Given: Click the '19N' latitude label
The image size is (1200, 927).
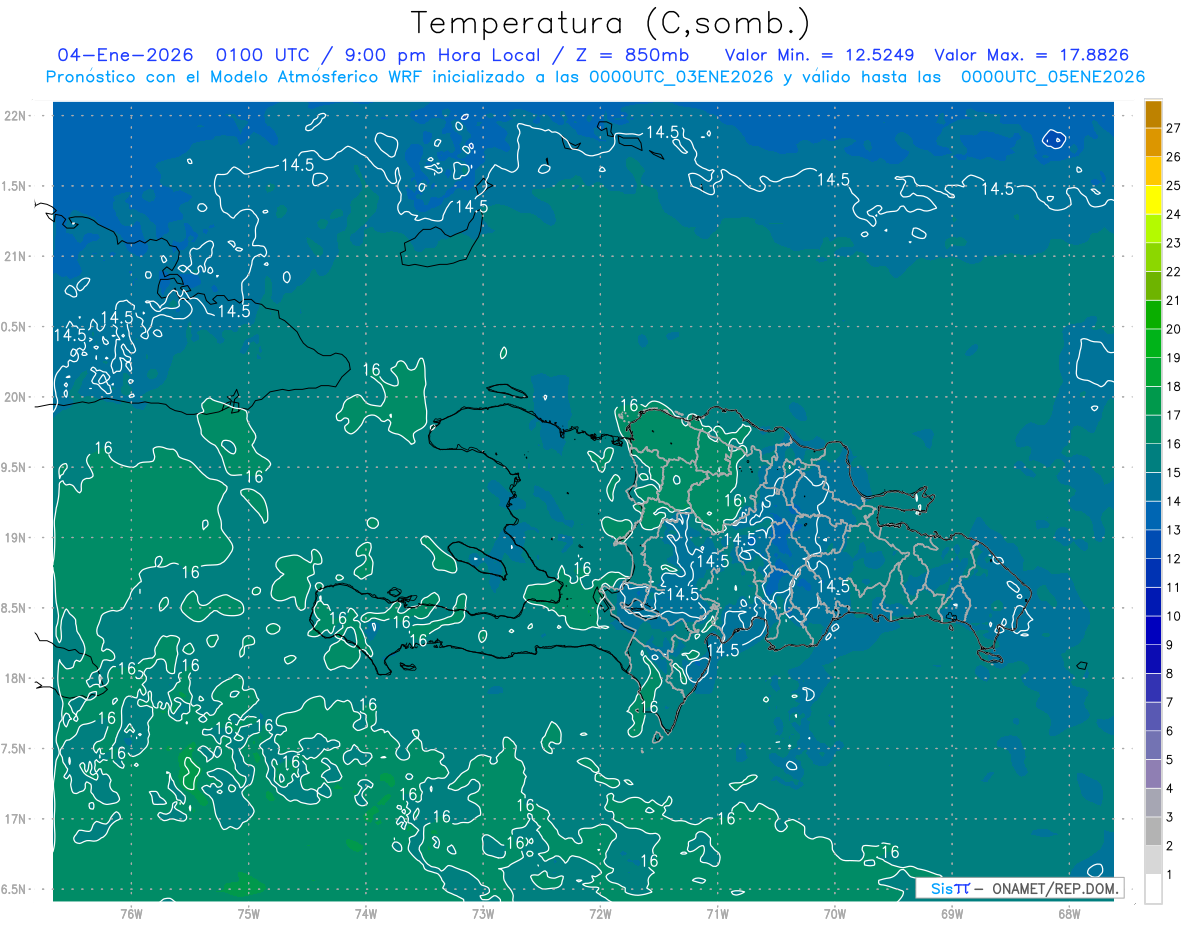Looking at the screenshot, I should pos(14,538).
